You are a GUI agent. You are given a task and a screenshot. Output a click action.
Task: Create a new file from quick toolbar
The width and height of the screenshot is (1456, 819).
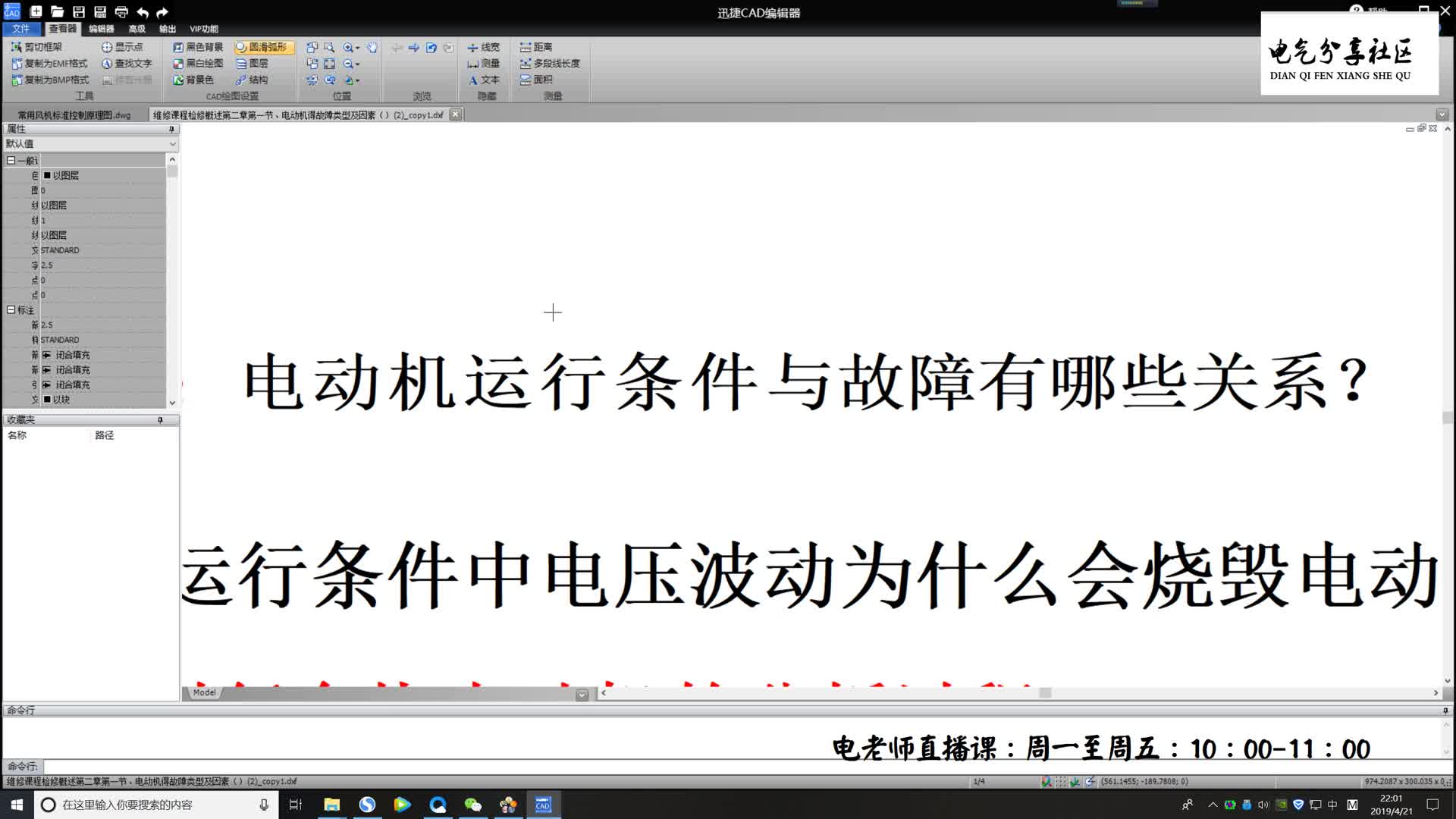[36, 11]
